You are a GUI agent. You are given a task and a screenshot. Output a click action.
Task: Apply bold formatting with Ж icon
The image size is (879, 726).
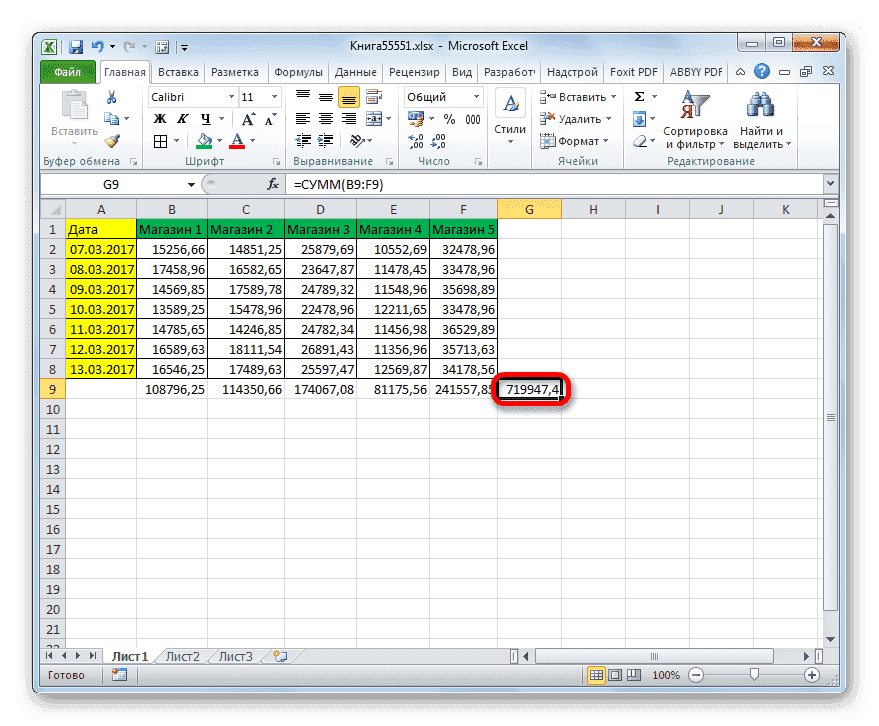[x=162, y=116]
